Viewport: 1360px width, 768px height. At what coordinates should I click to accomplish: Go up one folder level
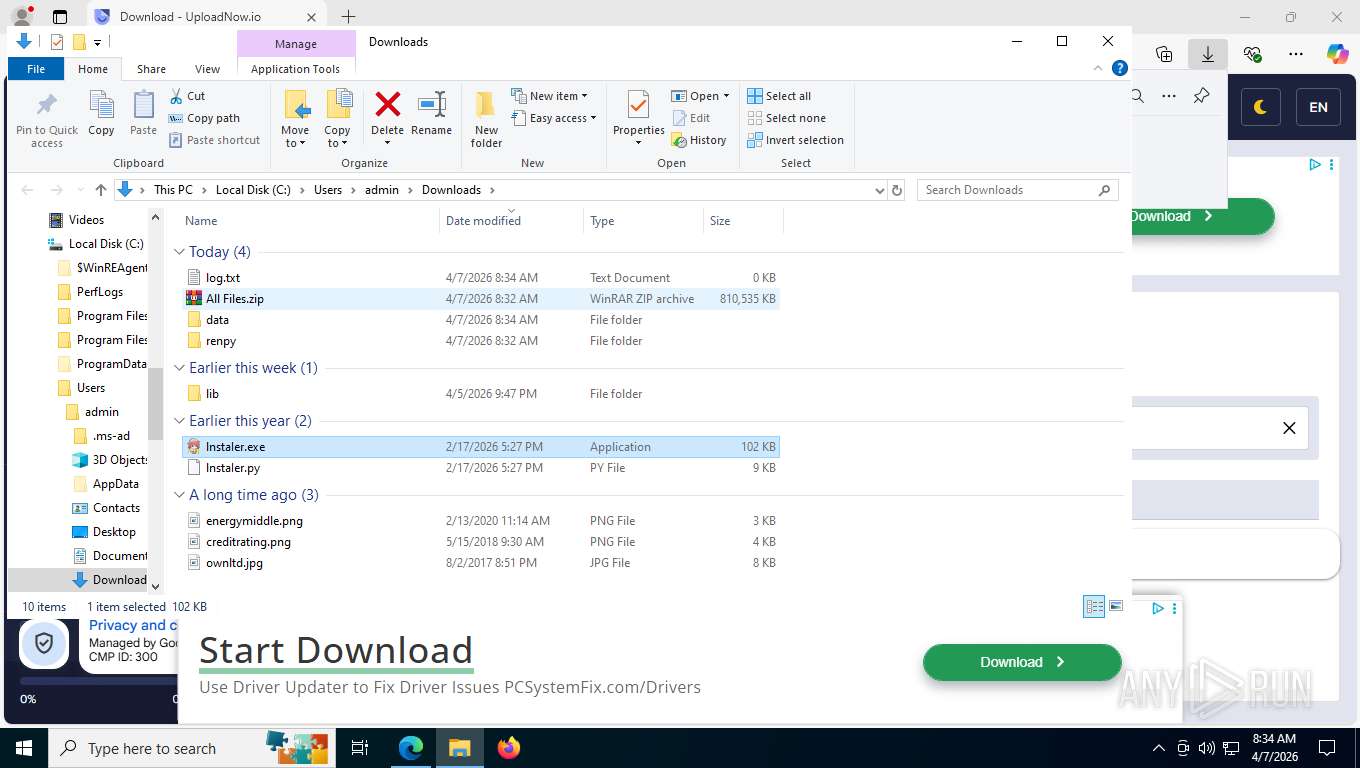coord(101,190)
